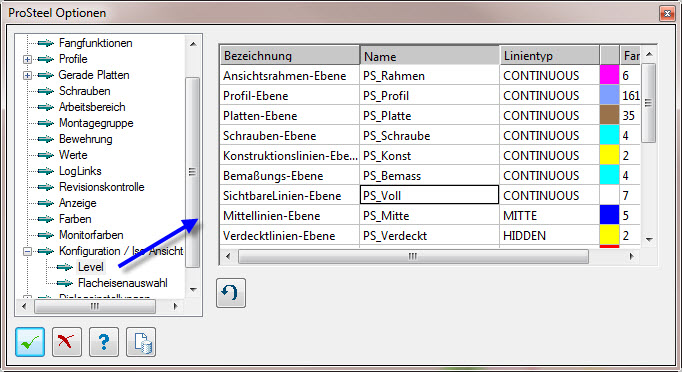
Task: Sort by the Bezeichnung column header
Action: (x=290, y=56)
